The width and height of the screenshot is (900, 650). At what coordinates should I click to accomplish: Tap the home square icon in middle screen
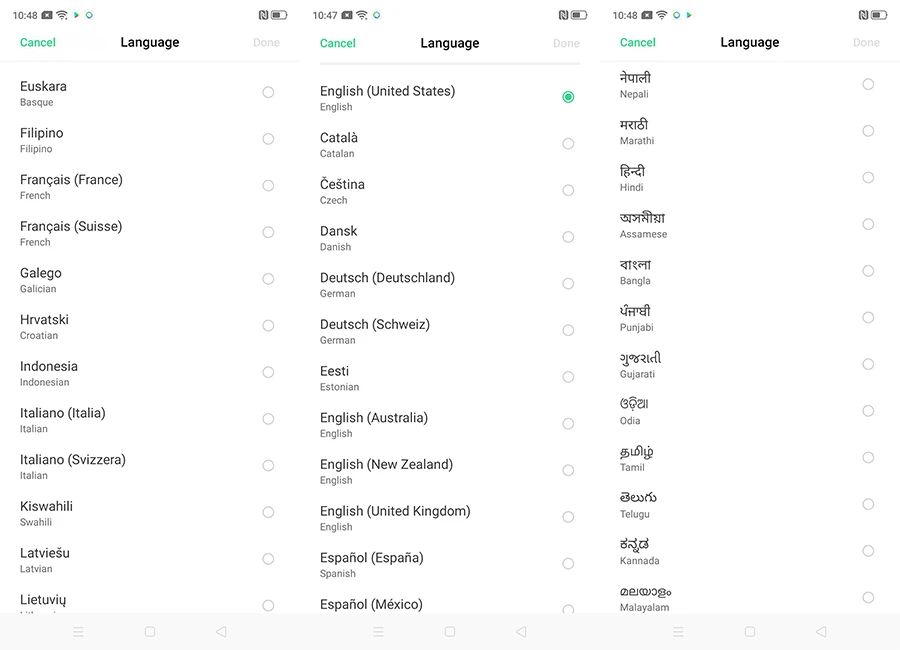[450, 632]
